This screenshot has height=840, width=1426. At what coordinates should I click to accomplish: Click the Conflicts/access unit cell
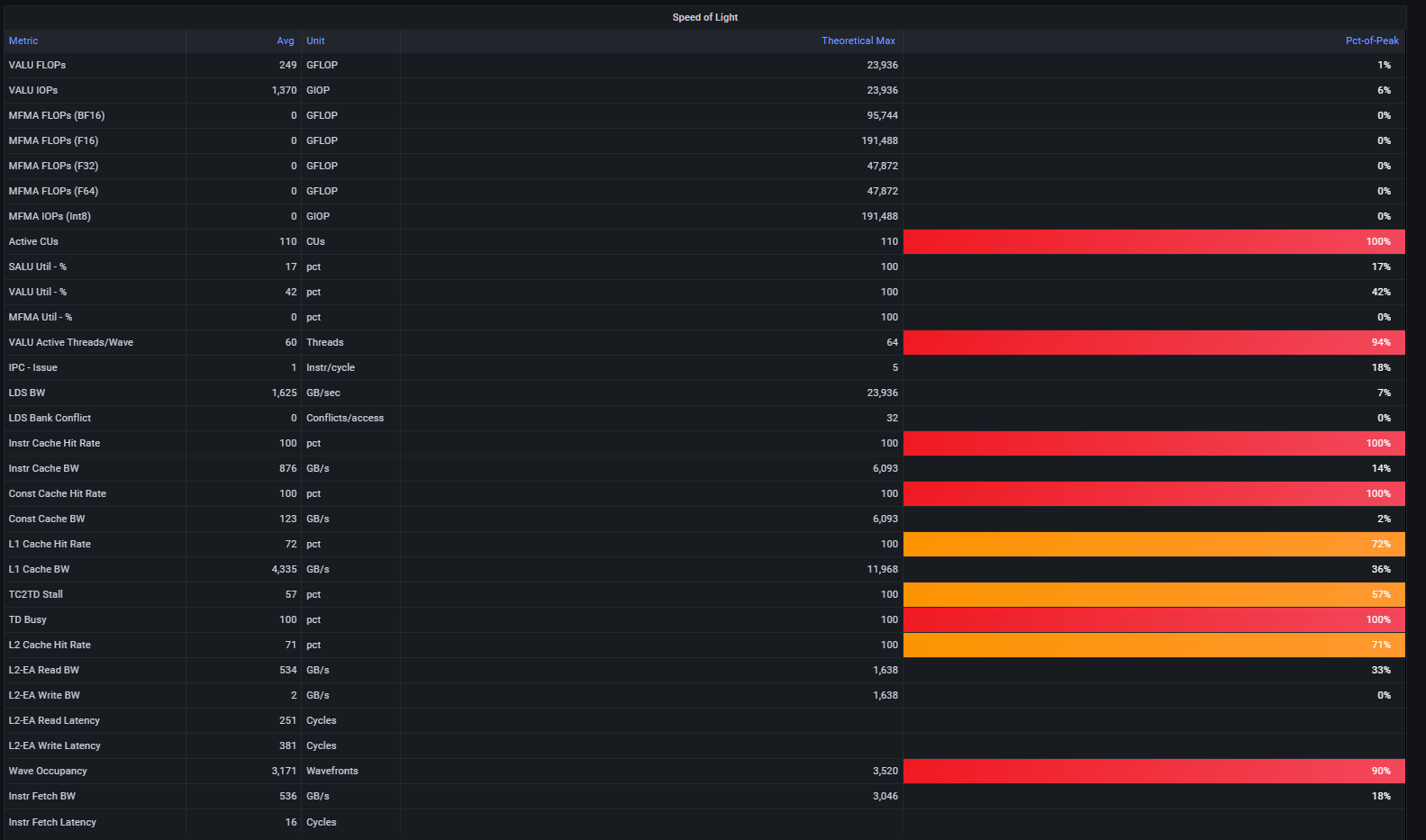[345, 418]
